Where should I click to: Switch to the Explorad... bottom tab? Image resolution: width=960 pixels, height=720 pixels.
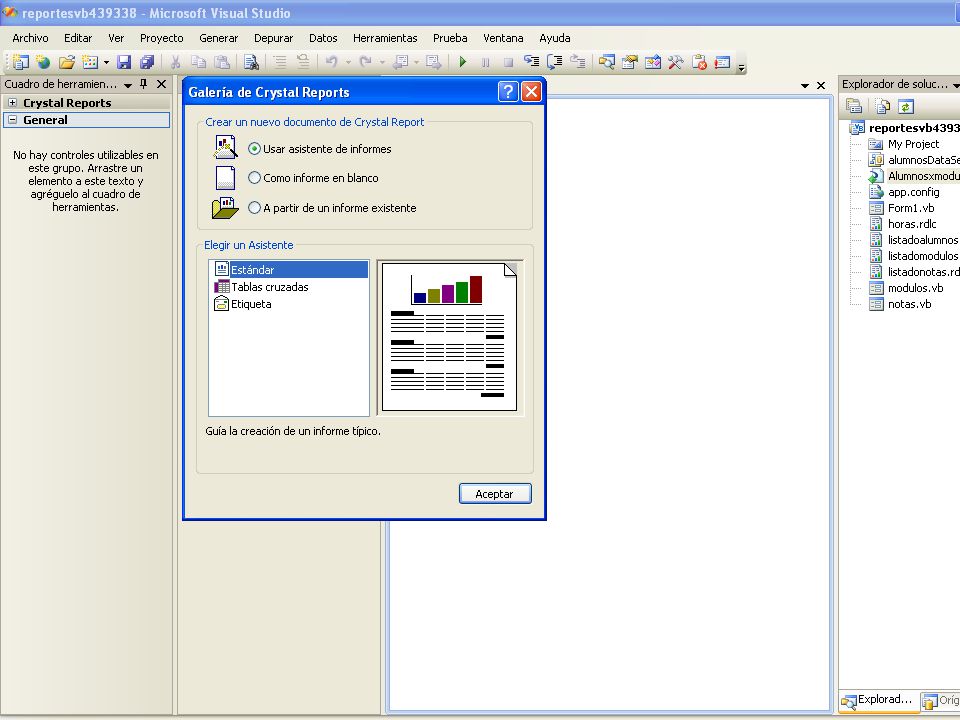(x=878, y=700)
